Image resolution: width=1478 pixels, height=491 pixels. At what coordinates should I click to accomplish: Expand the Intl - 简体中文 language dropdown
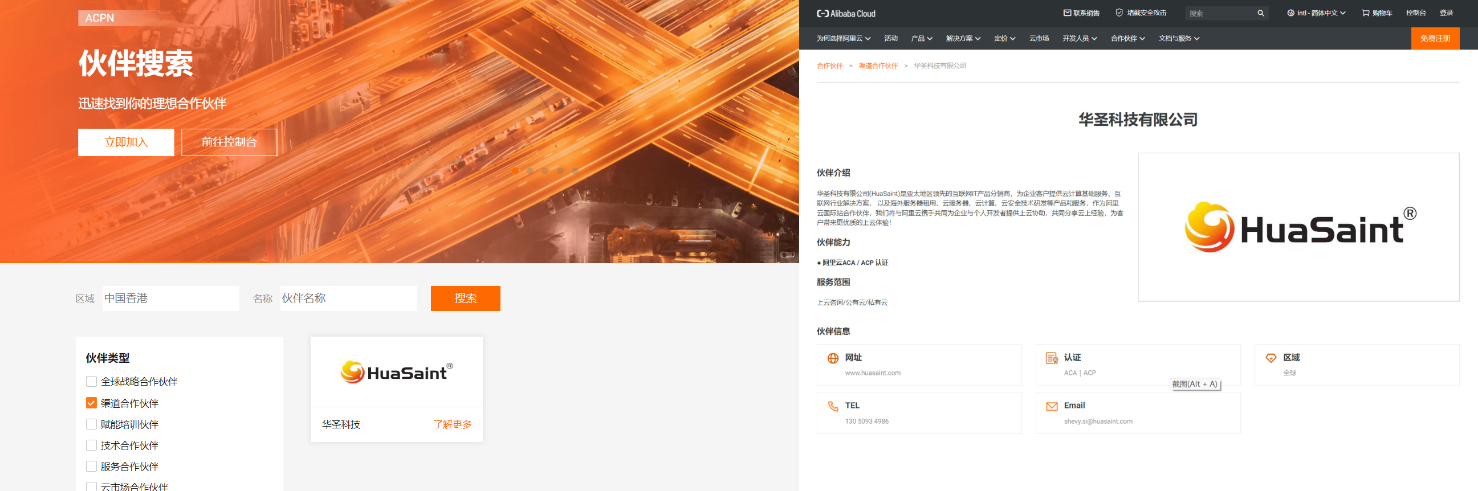pos(1316,13)
